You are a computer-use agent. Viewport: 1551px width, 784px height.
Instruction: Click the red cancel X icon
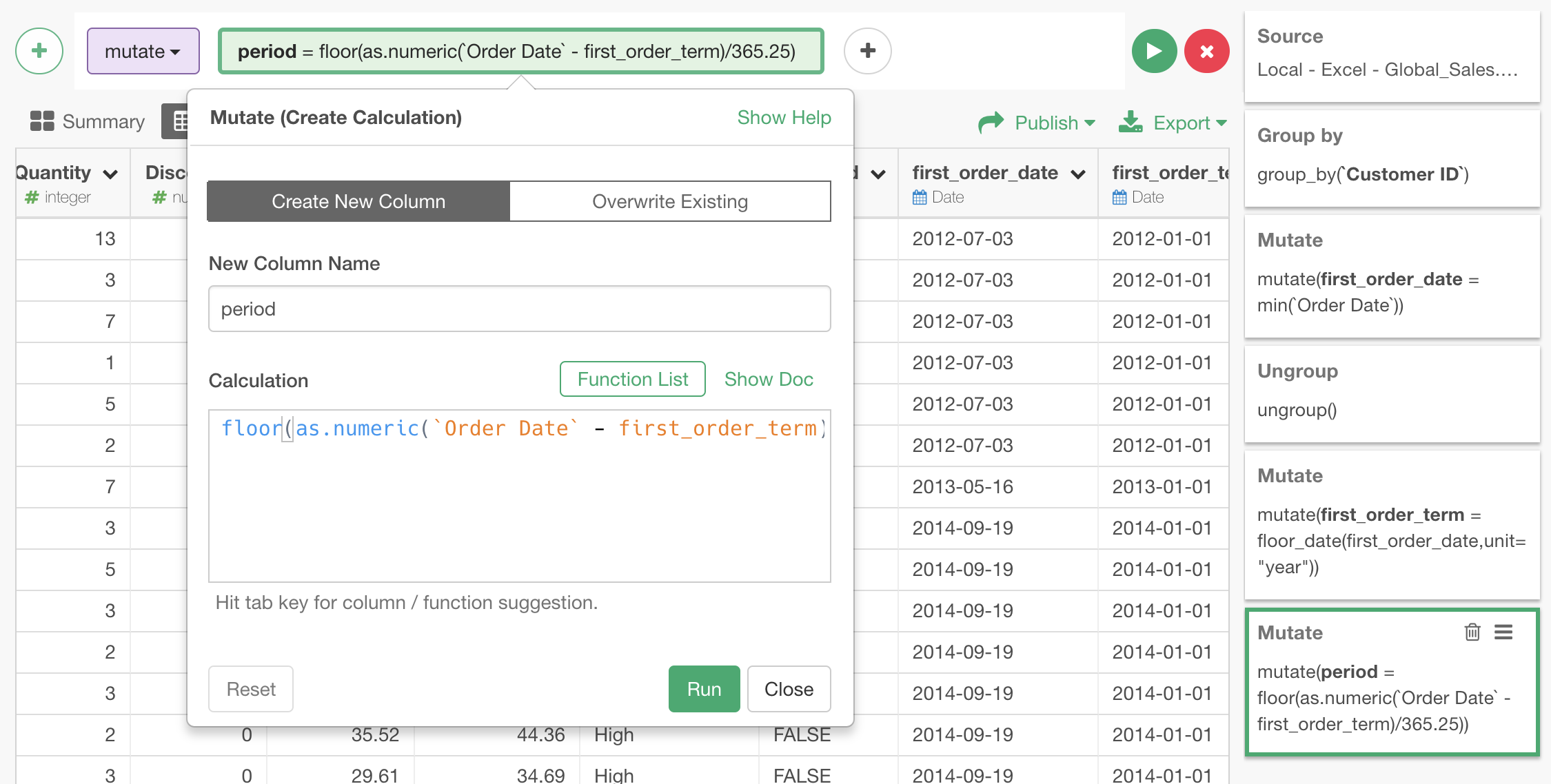click(1206, 51)
